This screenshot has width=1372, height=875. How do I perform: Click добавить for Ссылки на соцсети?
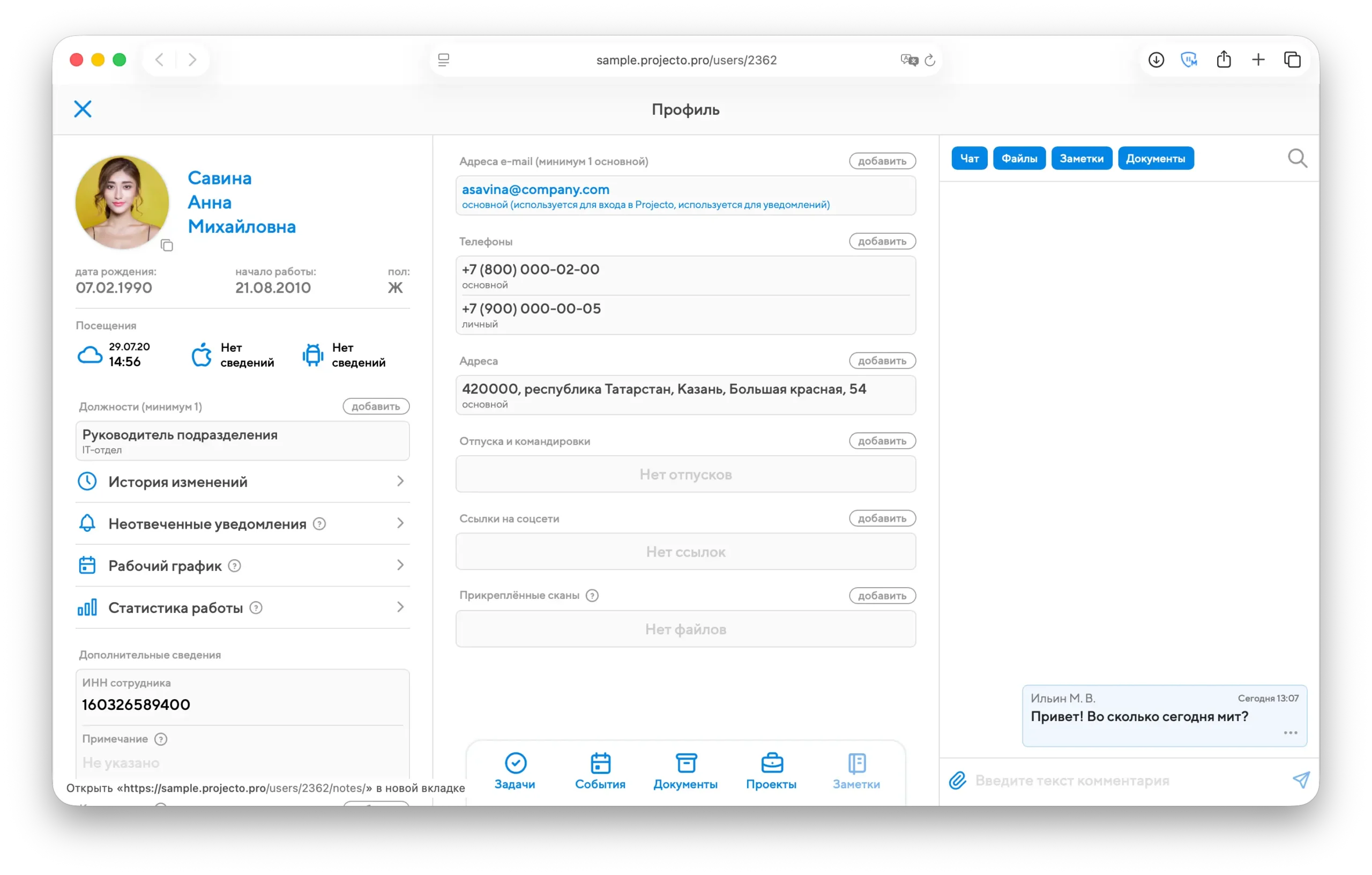click(882, 519)
